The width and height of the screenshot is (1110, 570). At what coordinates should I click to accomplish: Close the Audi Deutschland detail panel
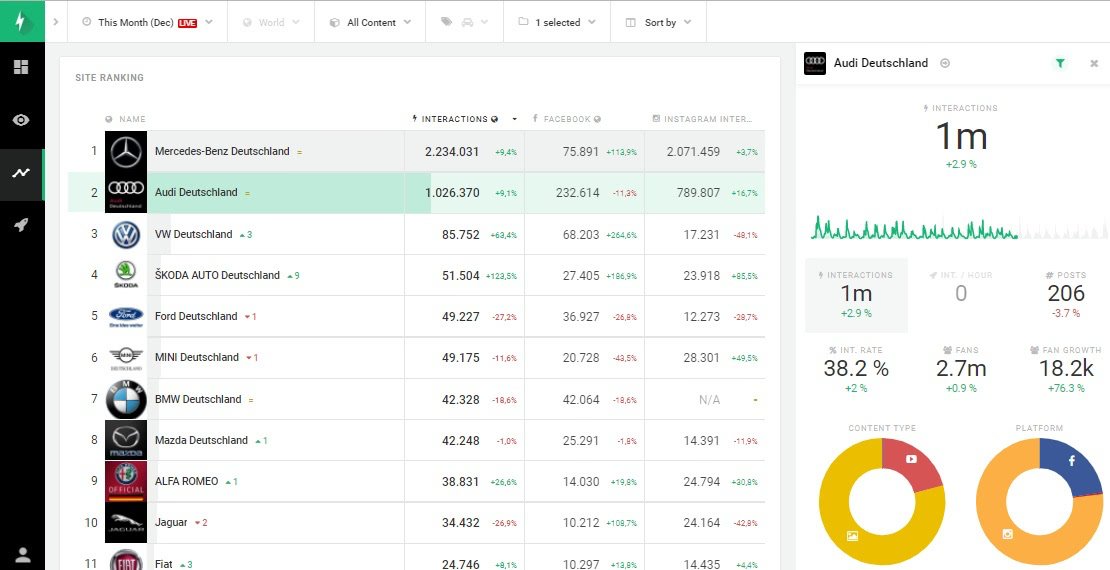coord(1094,63)
